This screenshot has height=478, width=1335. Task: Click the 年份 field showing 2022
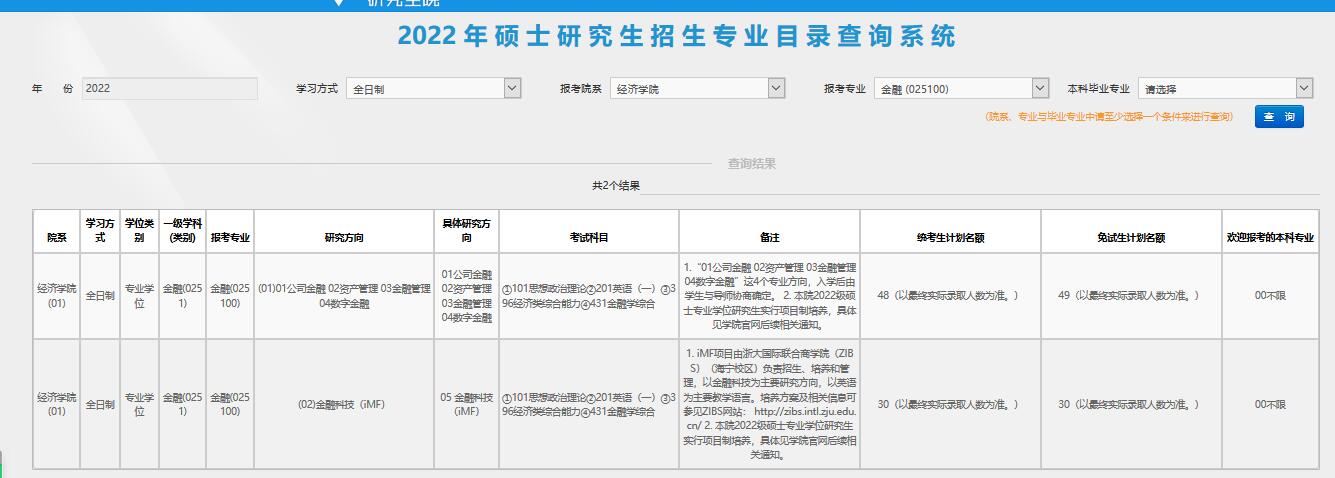point(169,89)
